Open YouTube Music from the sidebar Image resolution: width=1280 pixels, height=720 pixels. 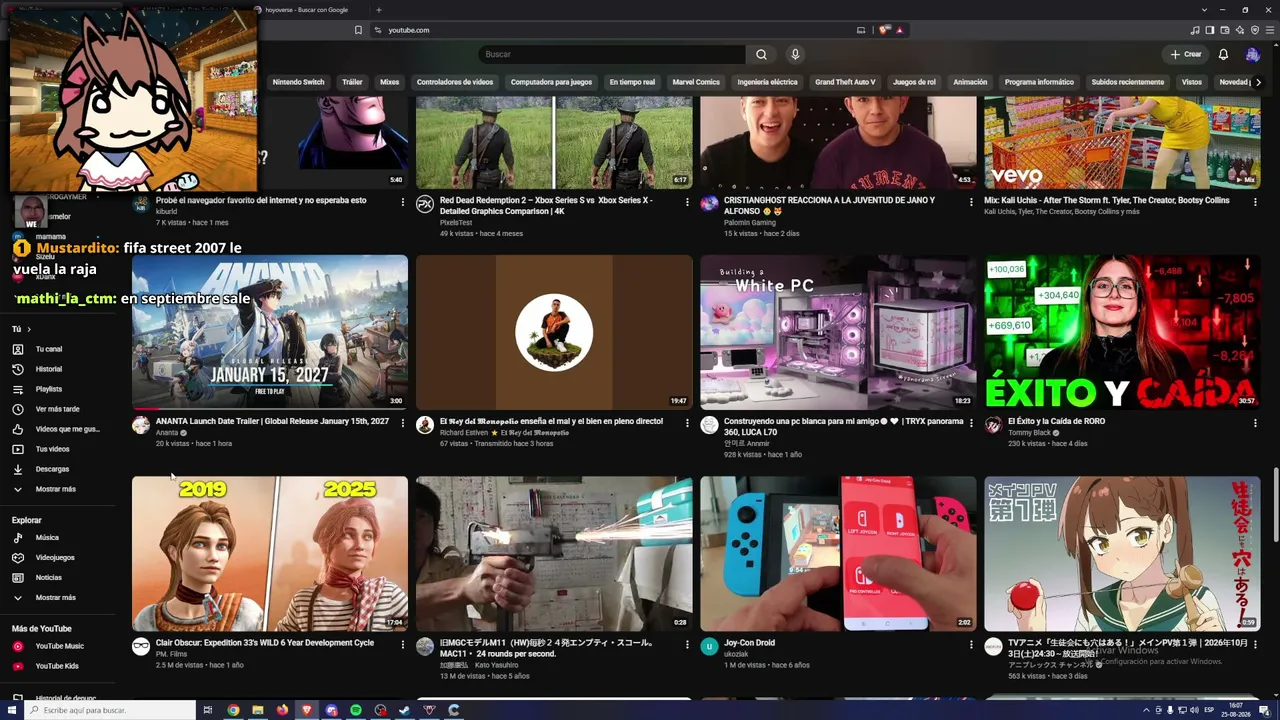coord(58,646)
